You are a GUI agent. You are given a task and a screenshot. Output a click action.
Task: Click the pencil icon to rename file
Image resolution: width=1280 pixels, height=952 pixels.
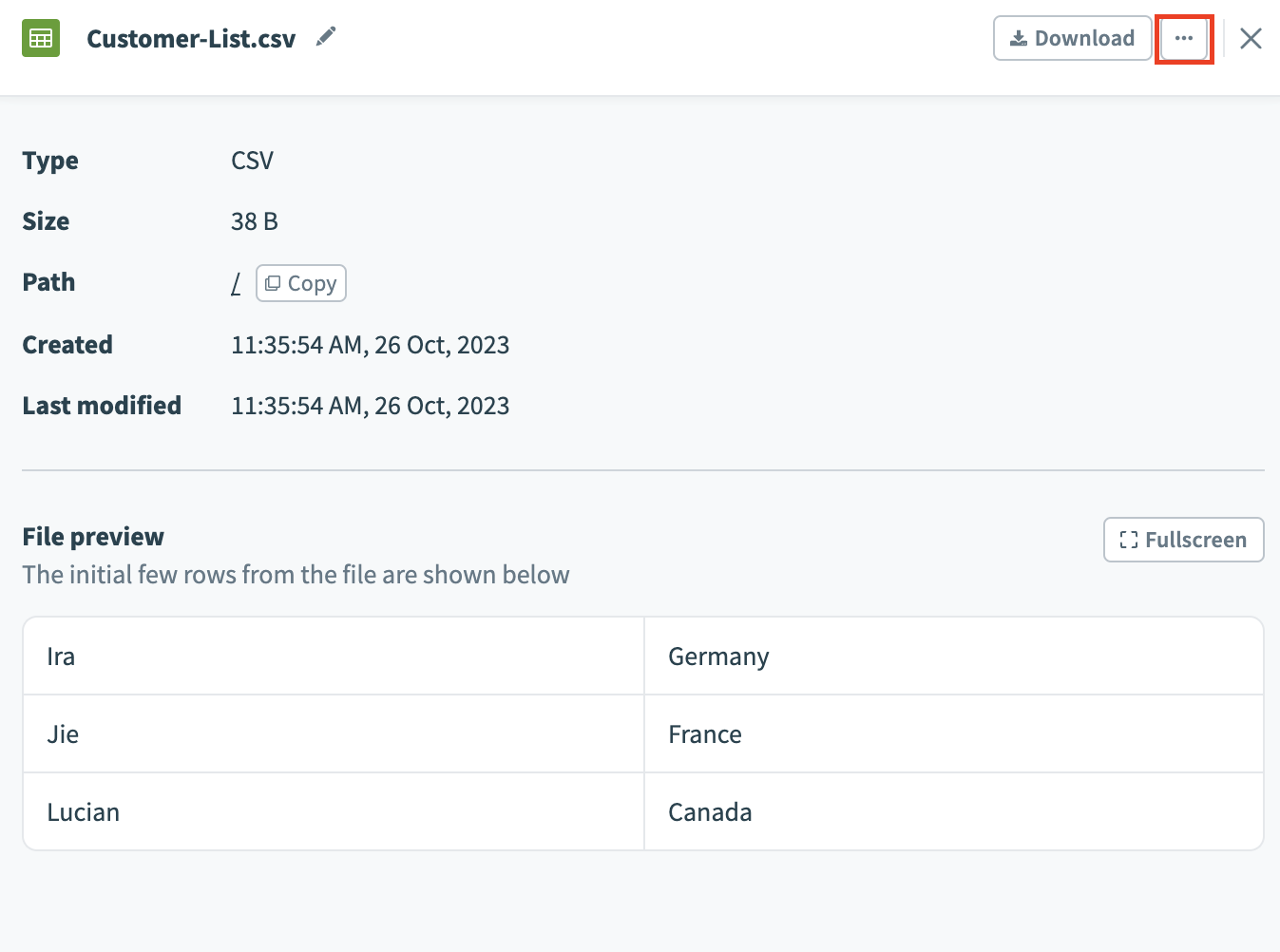point(326,37)
